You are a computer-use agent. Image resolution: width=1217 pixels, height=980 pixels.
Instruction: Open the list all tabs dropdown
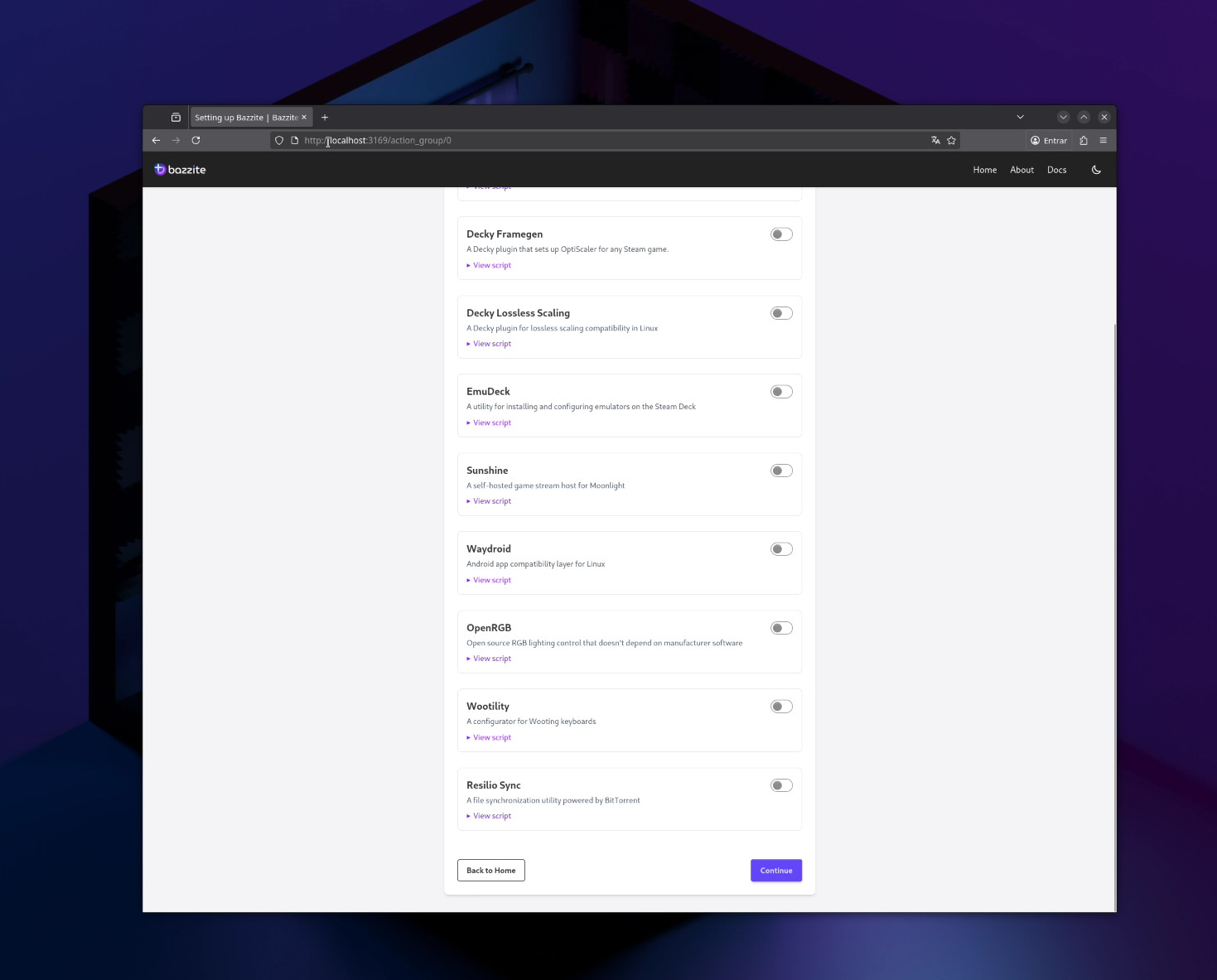(1021, 117)
